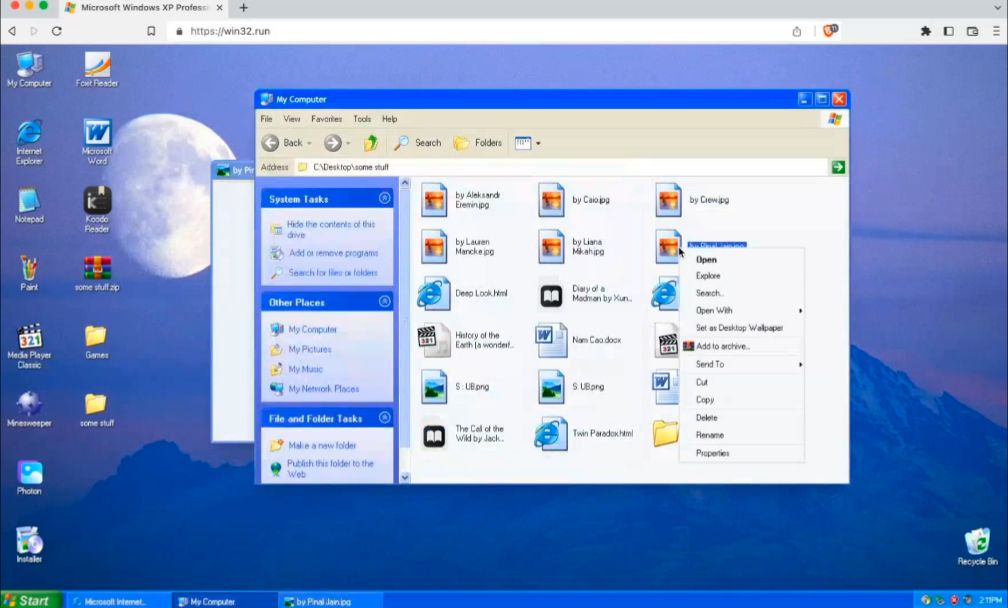This screenshot has height=608, width=1008.
Task: Open Installer desktop icon
Action: point(29,545)
